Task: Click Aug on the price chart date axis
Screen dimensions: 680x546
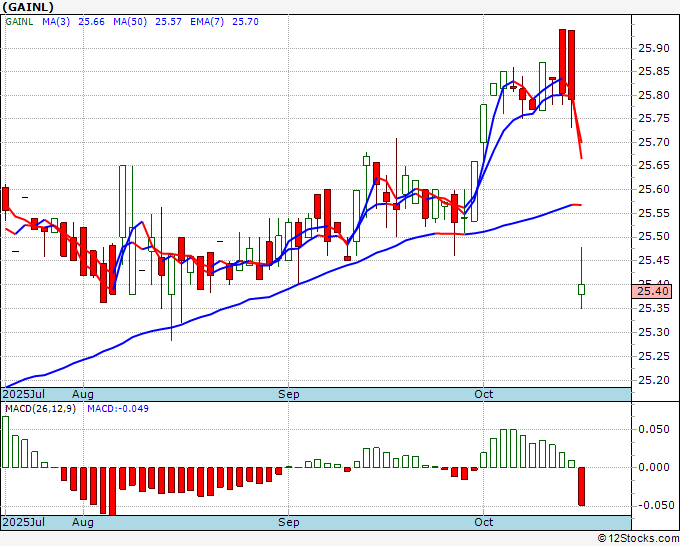Action: click(x=83, y=394)
